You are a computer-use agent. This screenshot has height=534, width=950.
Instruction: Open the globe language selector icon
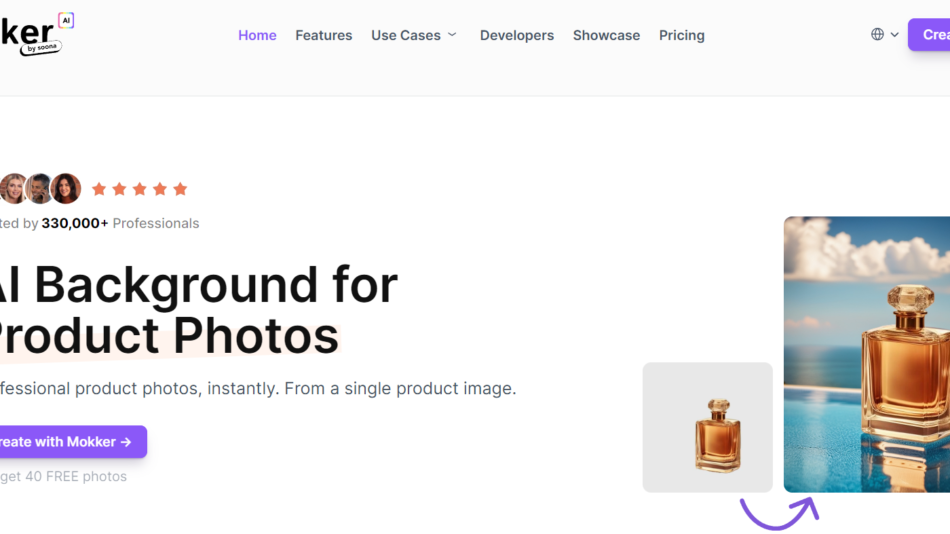coord(877,34)
